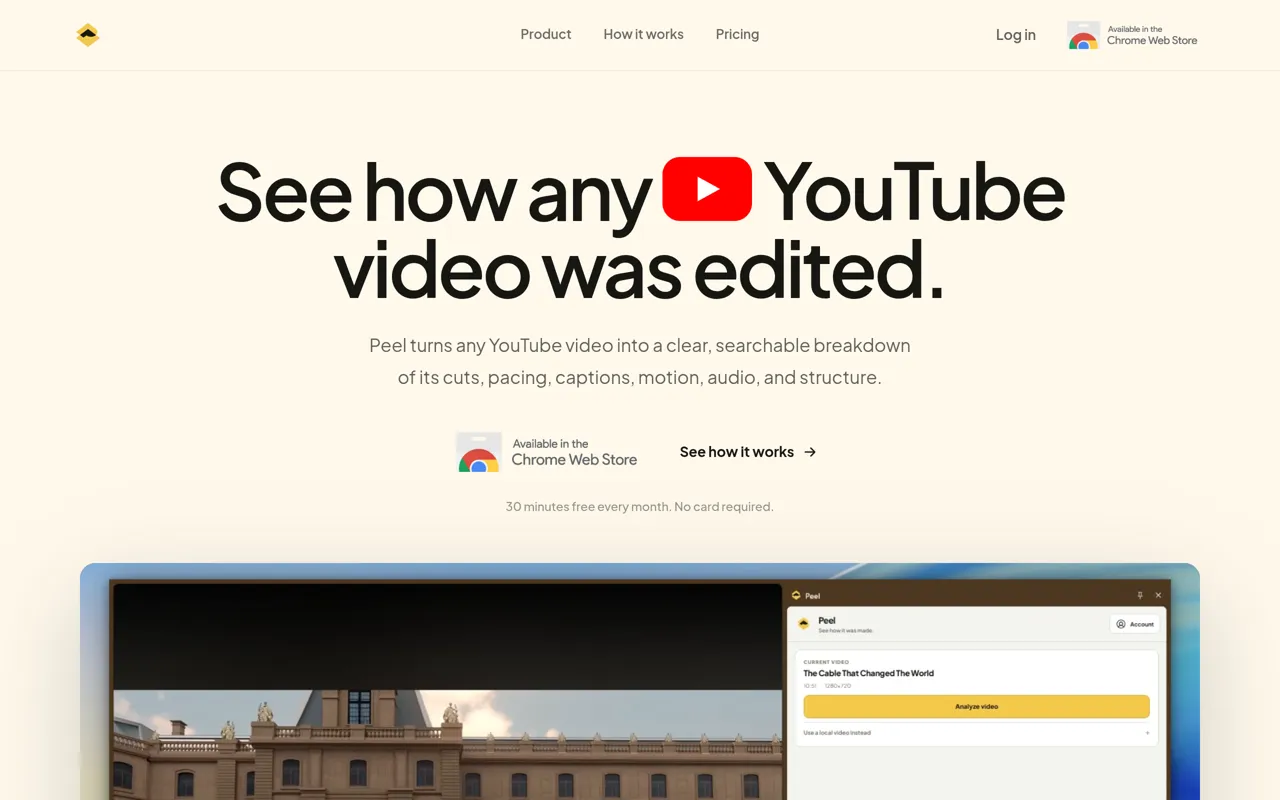Click the red YouTube logo in headline

click(x=707, y=188)
